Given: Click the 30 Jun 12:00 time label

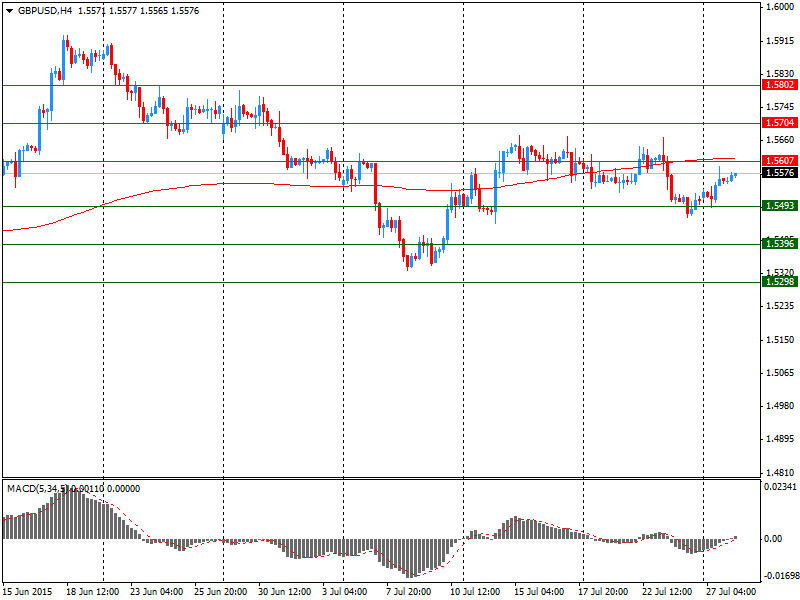Looking at the screenshot, I should (x=285, y=592).
